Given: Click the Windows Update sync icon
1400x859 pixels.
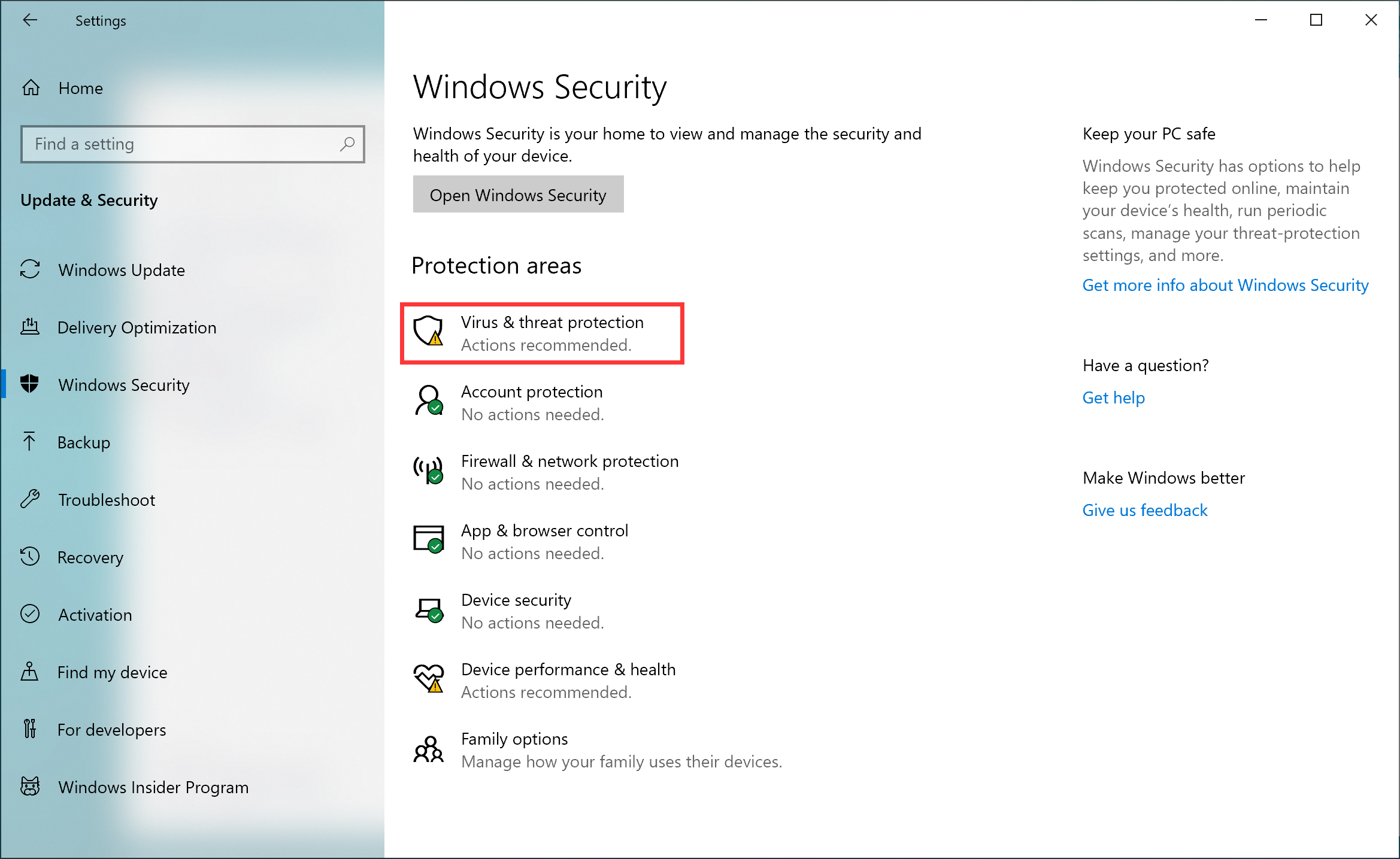Looking at the screenshot, I should click(30, 270).
